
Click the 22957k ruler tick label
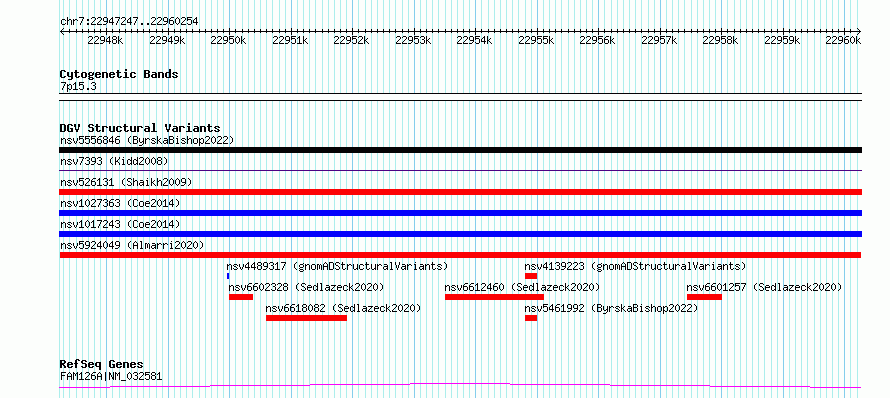tap(660, 40)
